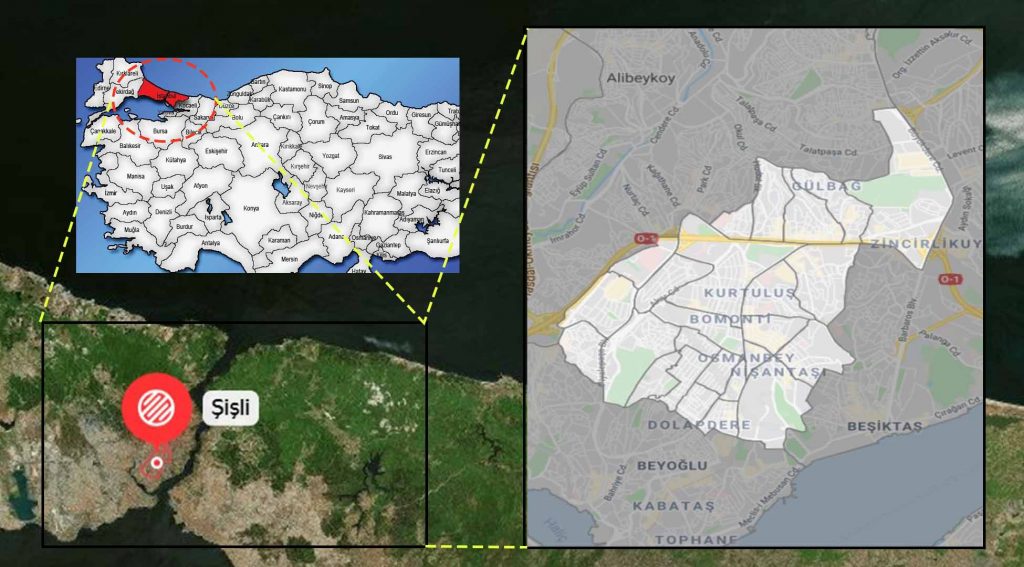This screenshot has width=1024, height=567.
Task: Click Kayseri on the Turkey map
Action: [x=345, y=190]
